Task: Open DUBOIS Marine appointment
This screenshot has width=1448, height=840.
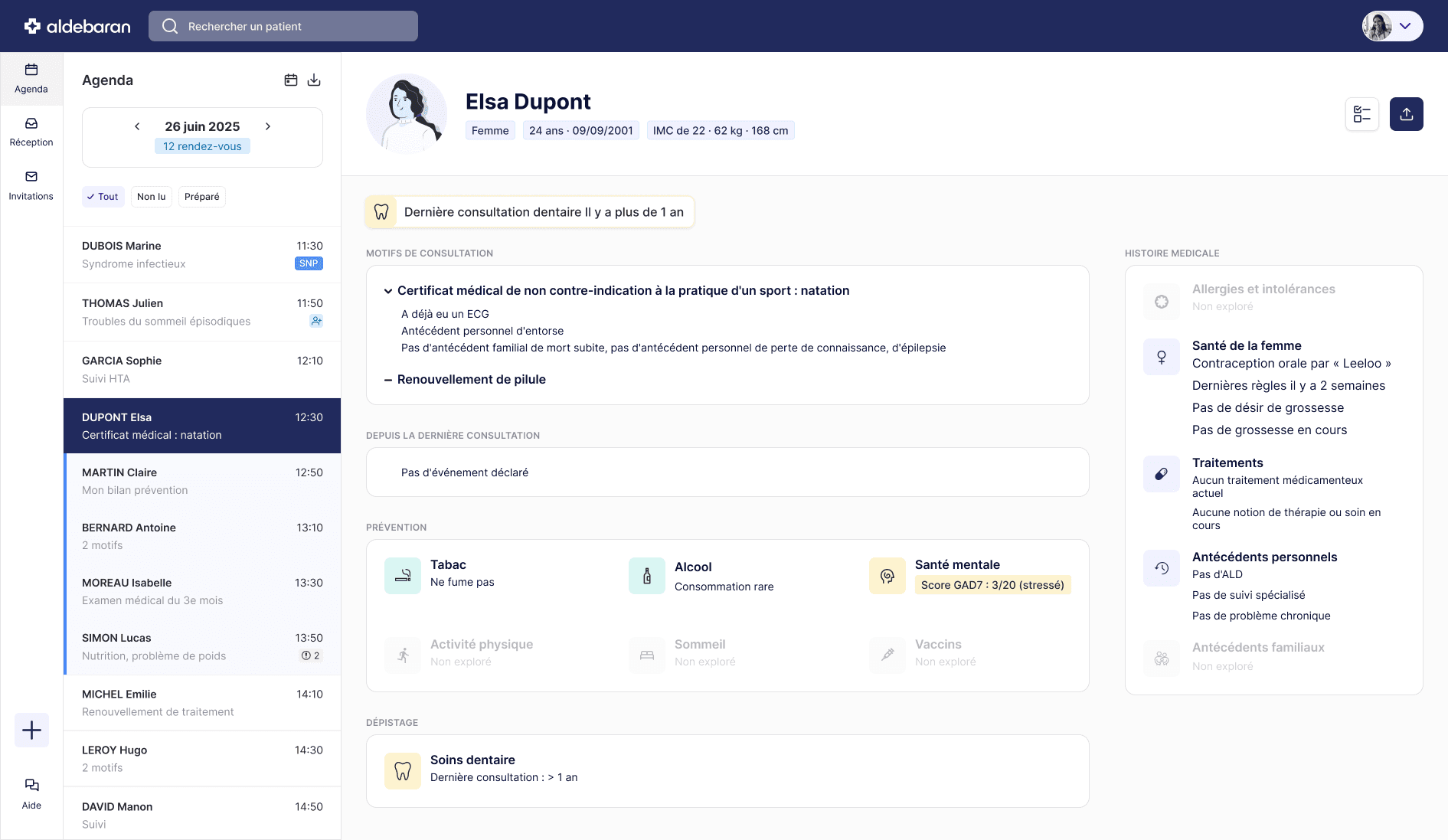Action: coord(202,255)
